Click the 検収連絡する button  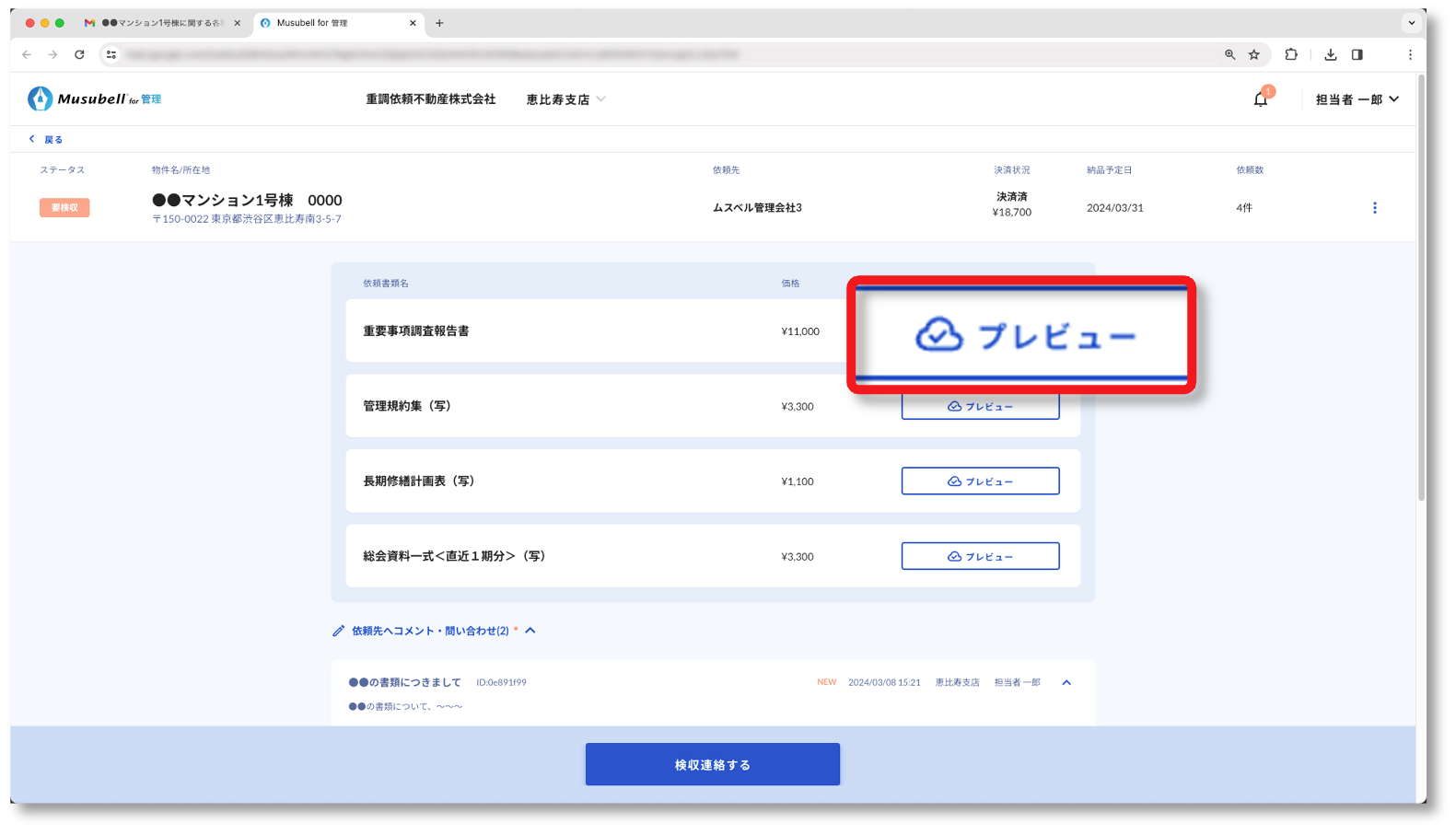pos(712,764)
